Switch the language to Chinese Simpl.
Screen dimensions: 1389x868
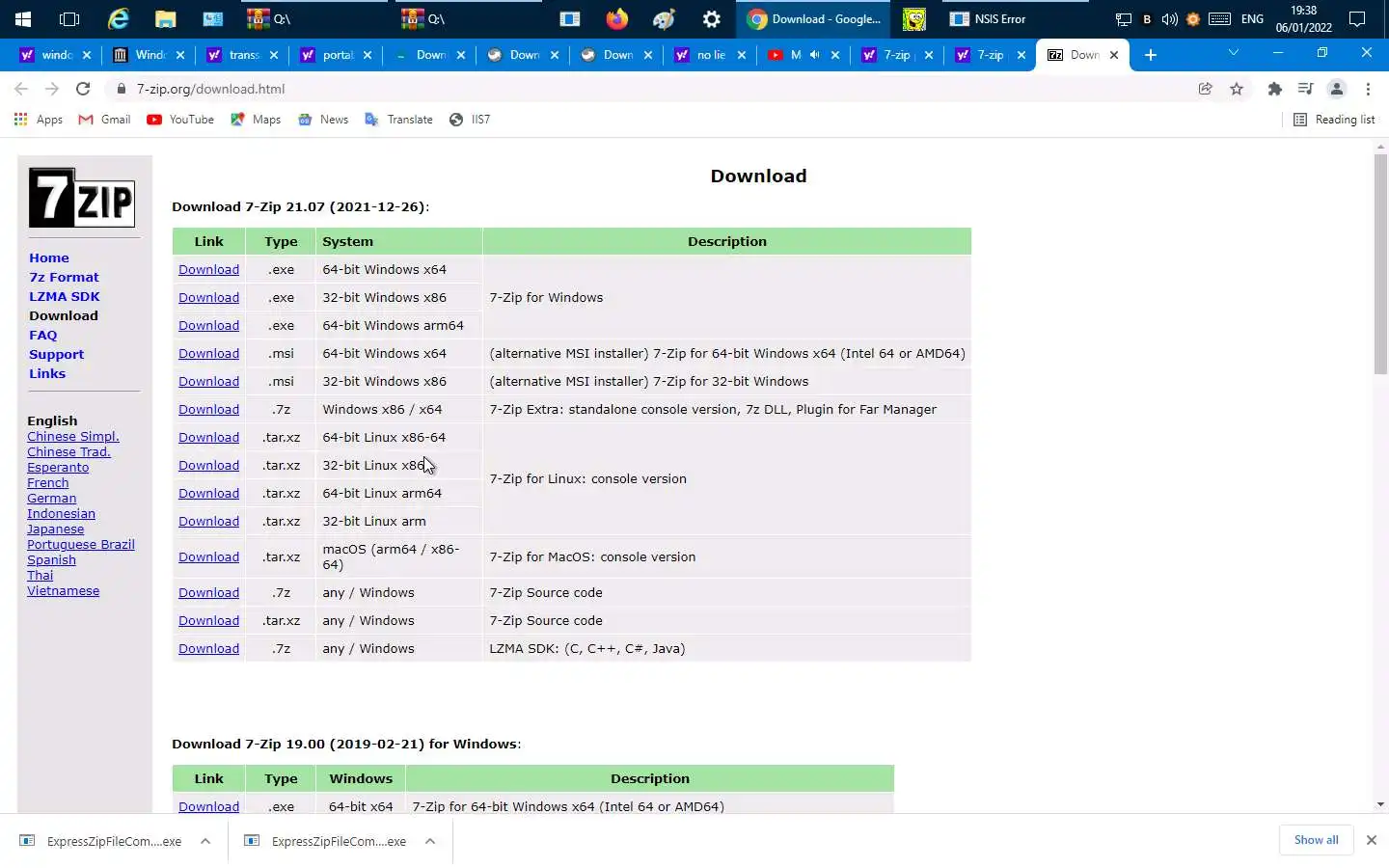point(73,436)
